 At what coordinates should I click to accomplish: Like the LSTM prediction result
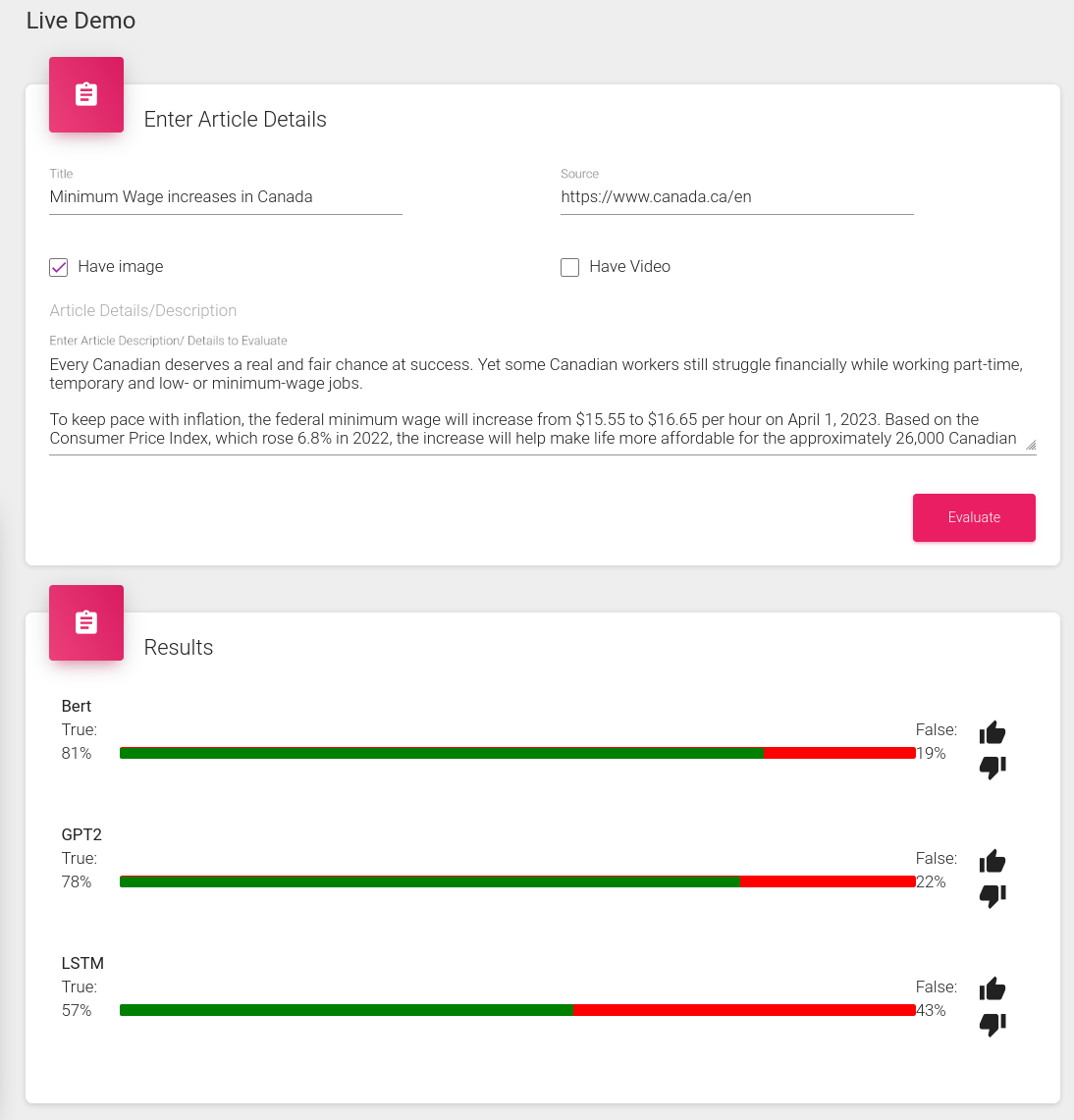[992, 989]
